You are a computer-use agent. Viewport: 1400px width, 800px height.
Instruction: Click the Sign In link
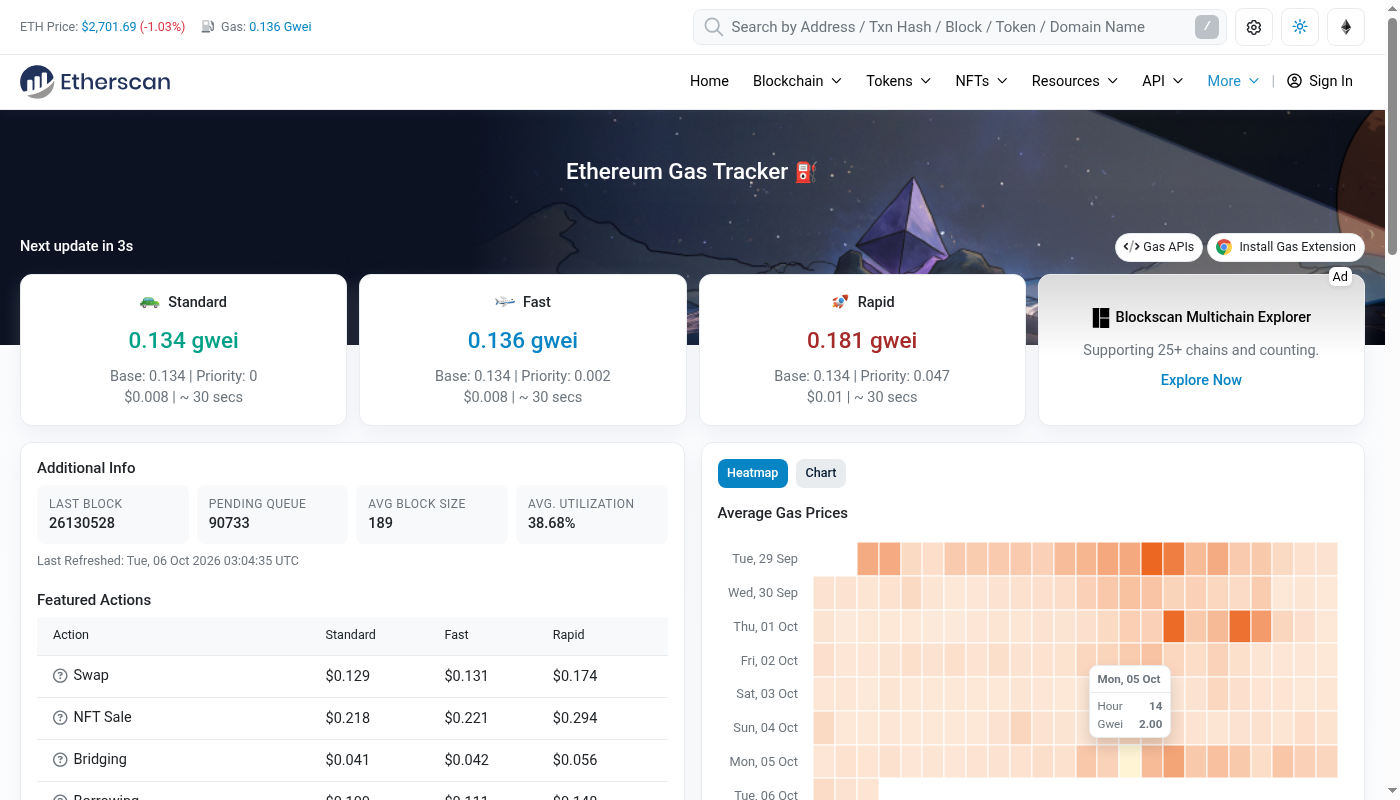(1320, 81)
